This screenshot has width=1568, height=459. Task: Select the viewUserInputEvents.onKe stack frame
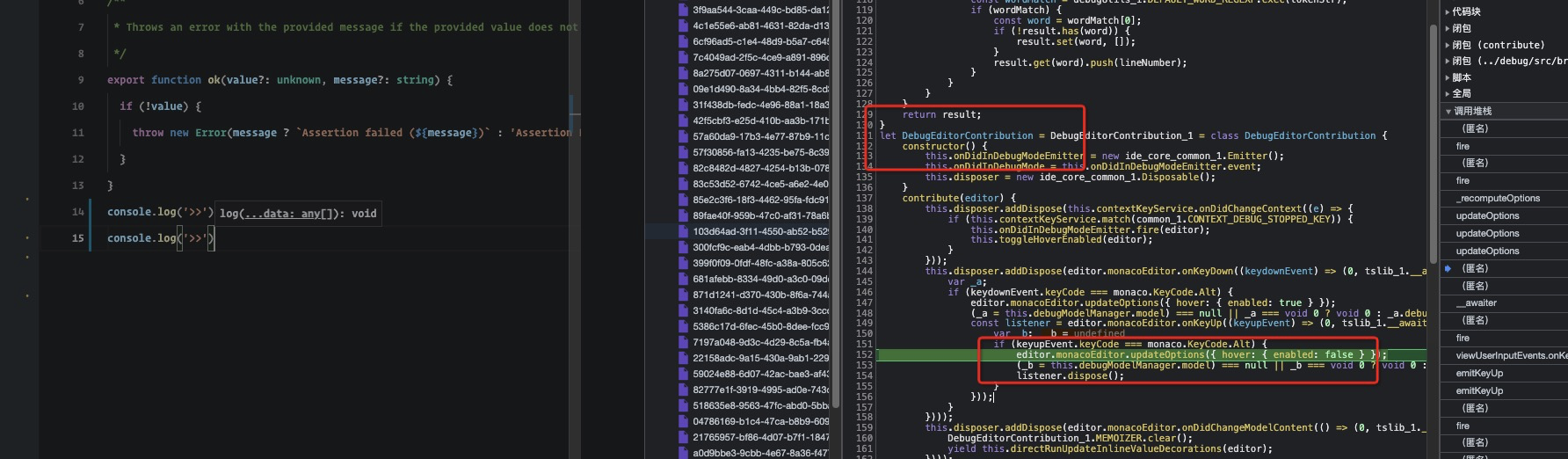pyautogui.click(x=1511, y=355)
